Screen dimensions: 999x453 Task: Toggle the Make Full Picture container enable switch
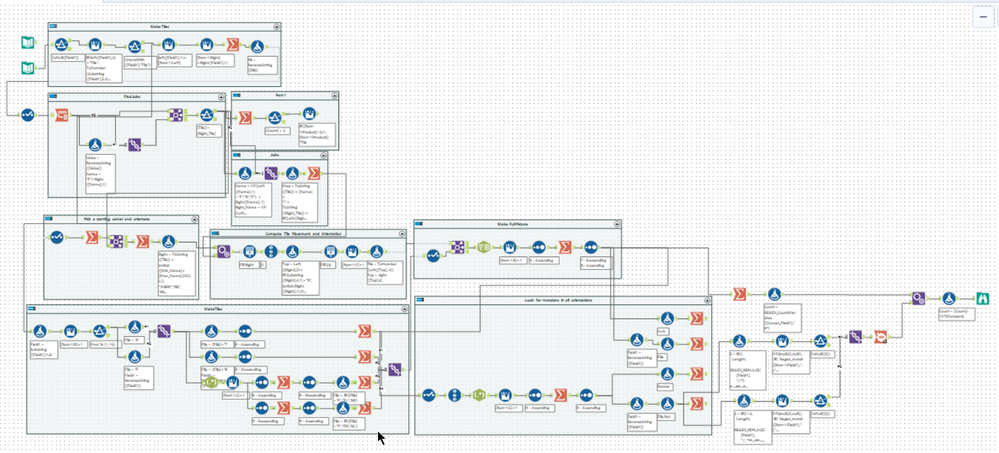click(420, 224)
